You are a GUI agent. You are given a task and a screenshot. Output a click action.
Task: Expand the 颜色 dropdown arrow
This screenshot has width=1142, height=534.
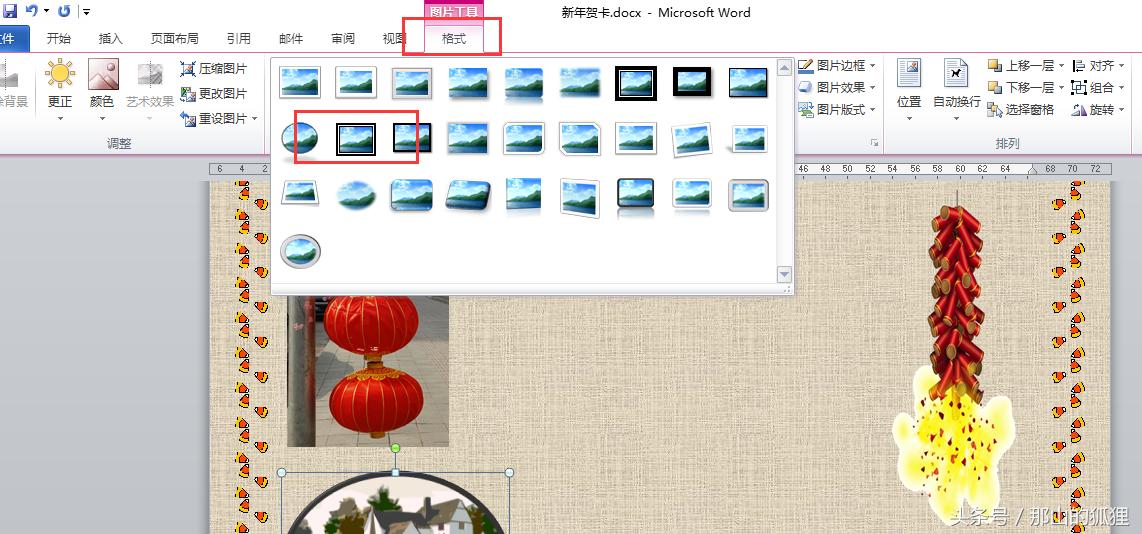click(x=103, y=118)
